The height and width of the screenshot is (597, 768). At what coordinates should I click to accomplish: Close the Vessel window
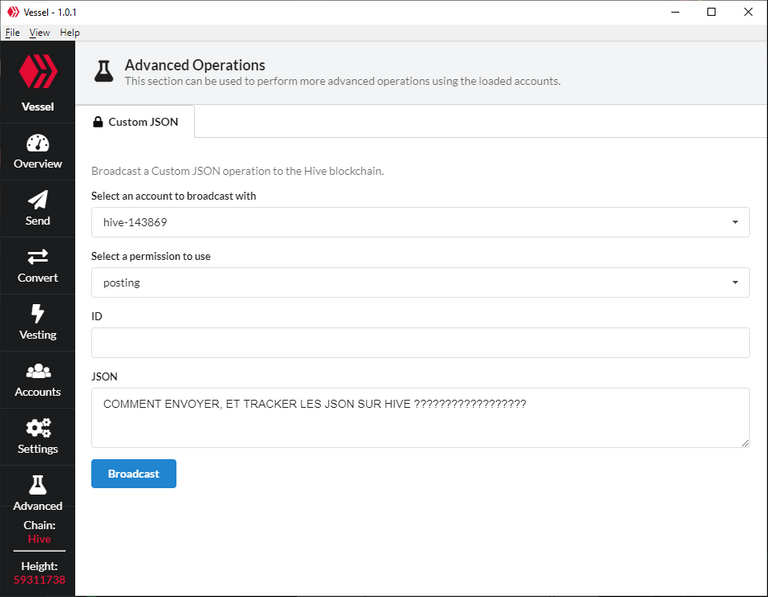point(748,12)
